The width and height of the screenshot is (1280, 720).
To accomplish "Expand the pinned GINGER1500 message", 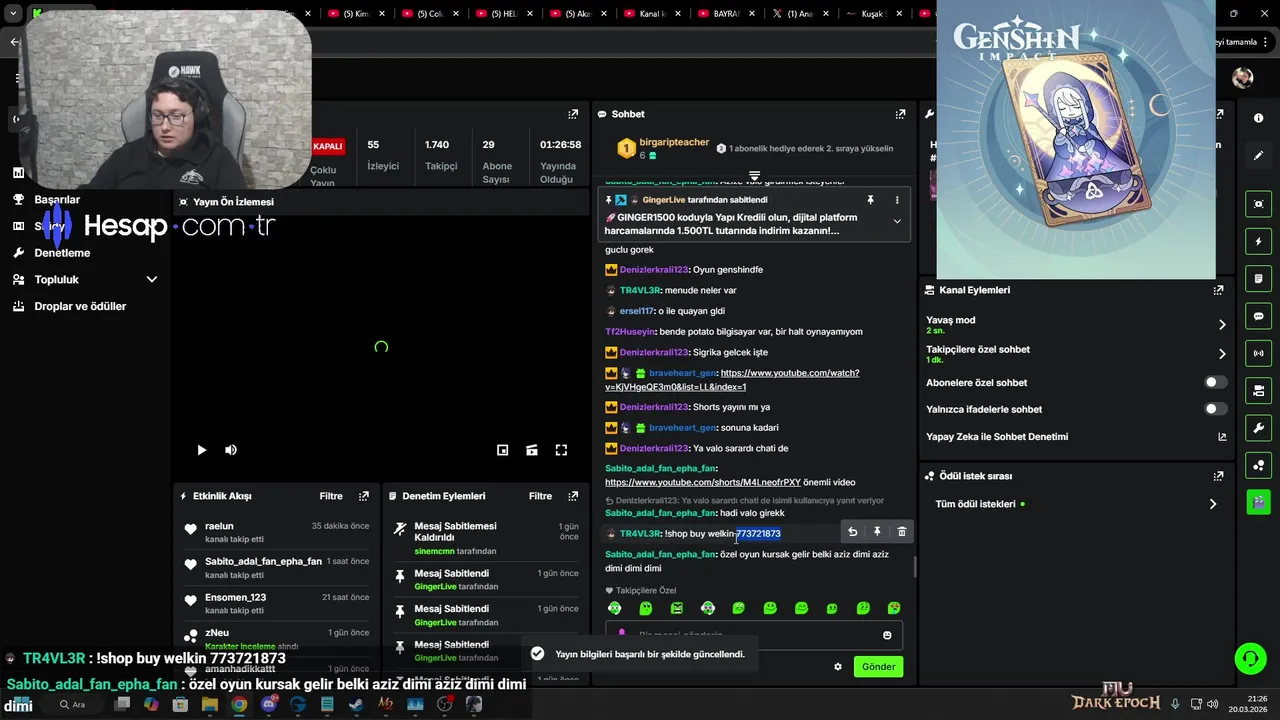I will click(897, 221).
